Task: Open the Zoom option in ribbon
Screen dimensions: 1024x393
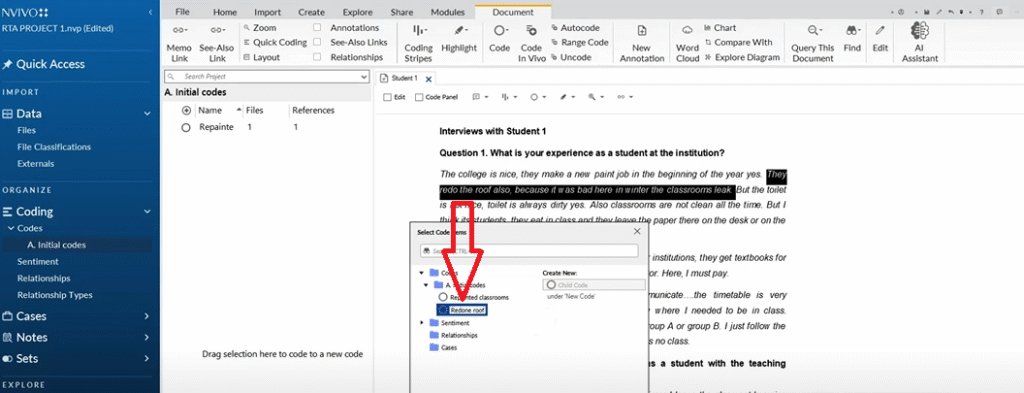Action: pos(259,28)
